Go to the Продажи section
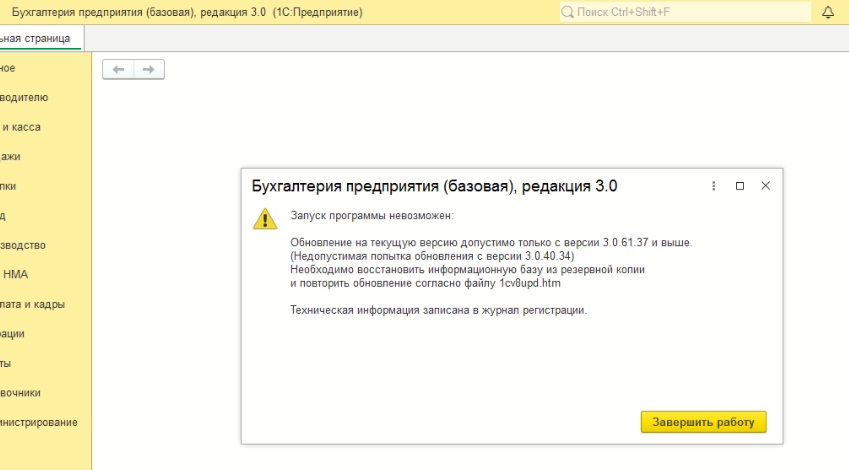This screenshot has height=470, width=849. point(11,157)
